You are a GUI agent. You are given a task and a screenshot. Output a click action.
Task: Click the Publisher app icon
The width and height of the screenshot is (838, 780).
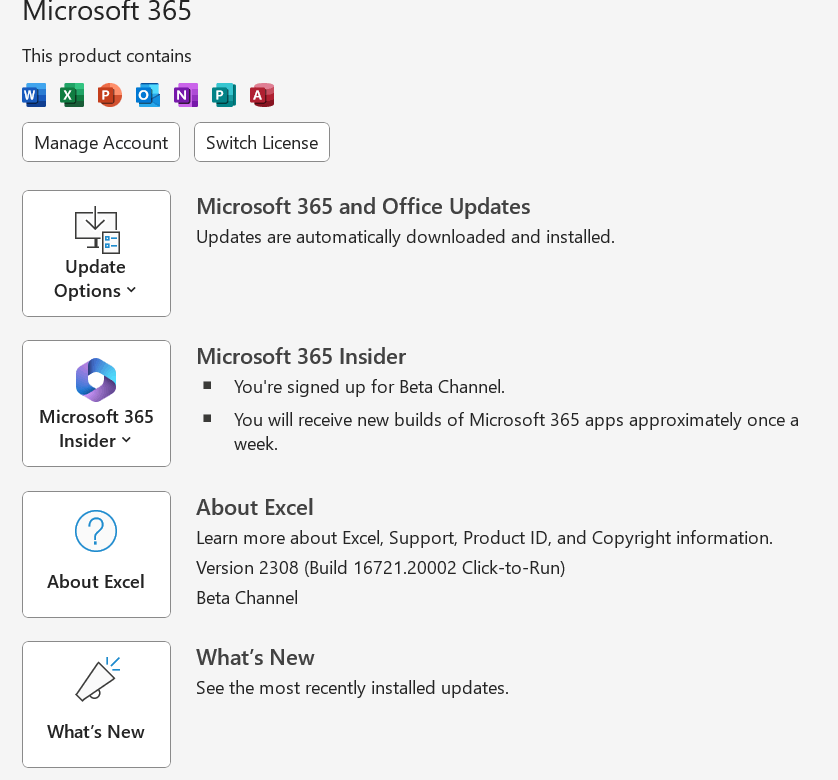coord(223,95)
